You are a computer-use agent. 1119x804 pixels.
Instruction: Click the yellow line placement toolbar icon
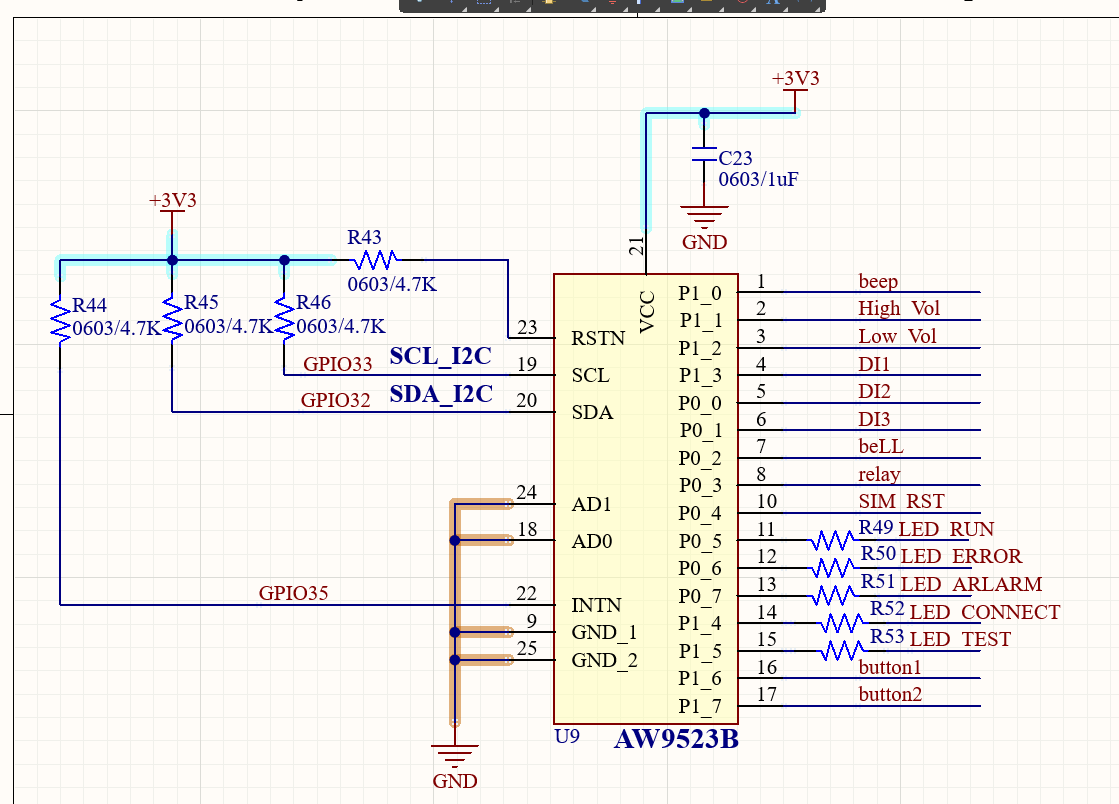pyautogui.click(x=706, y=5)
